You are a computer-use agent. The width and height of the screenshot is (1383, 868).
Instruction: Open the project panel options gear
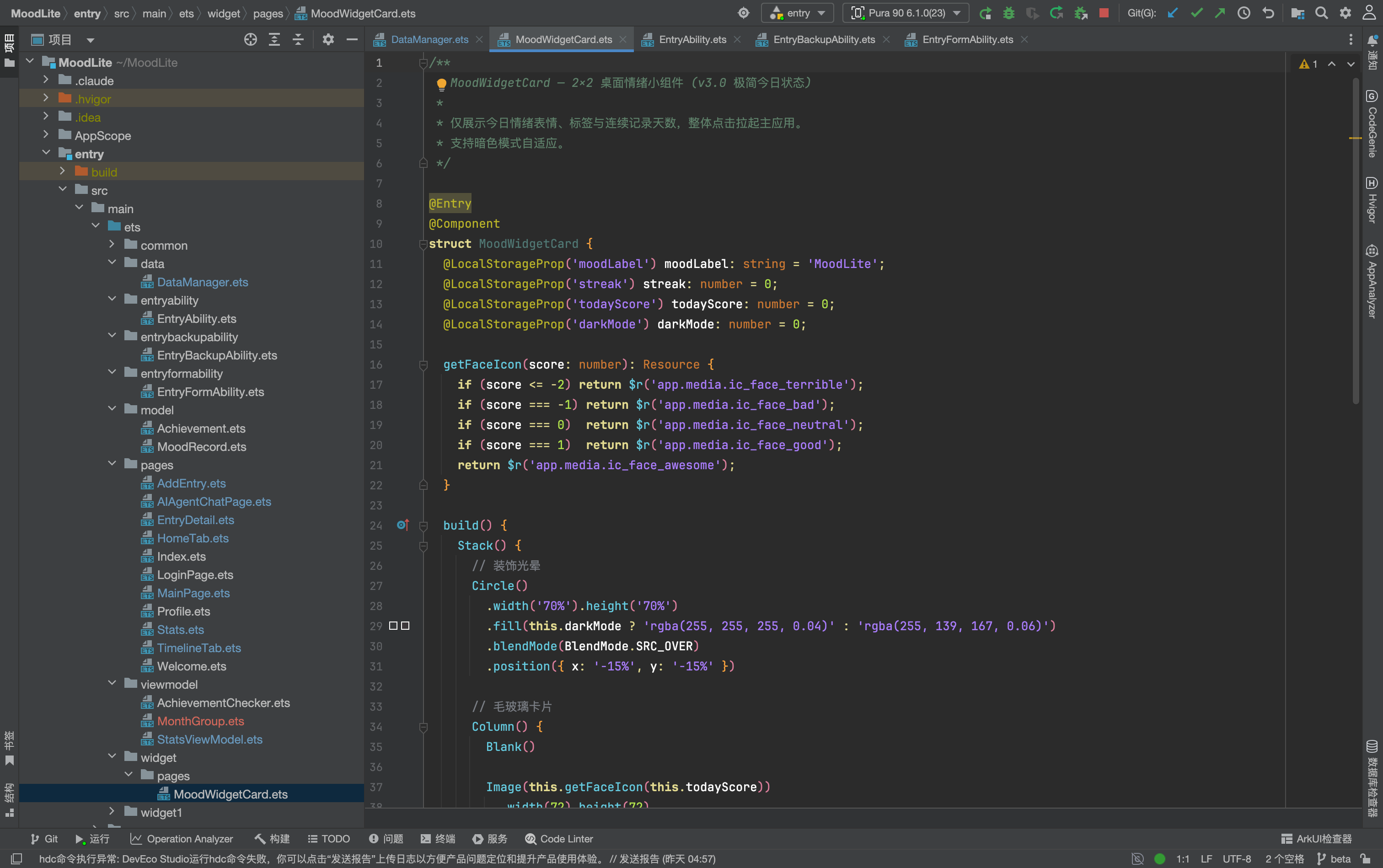point(328,40)
